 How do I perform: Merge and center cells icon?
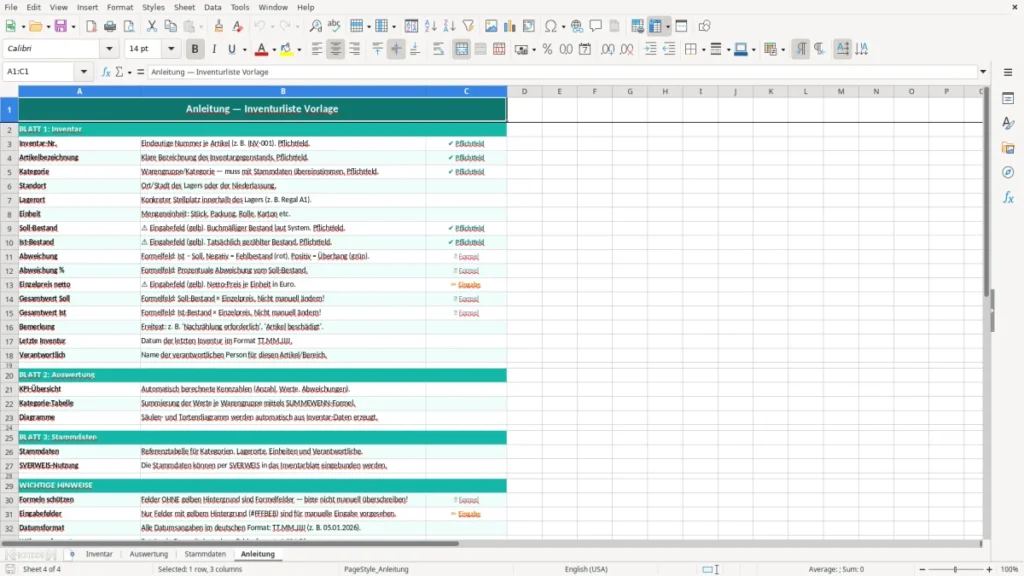point(462,49)
